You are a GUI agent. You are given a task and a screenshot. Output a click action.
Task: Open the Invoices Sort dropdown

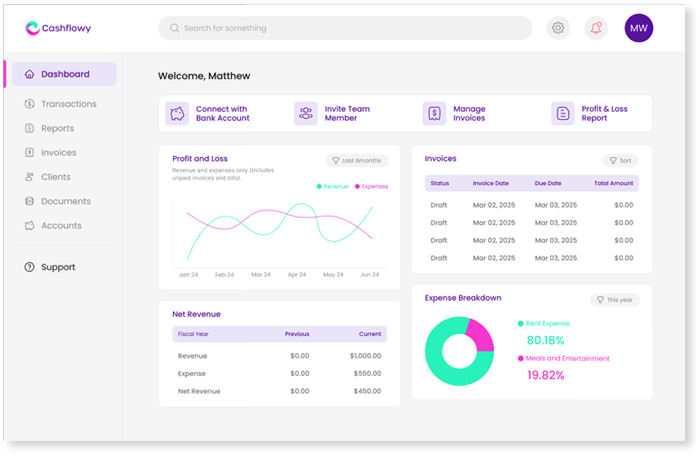coord(620,160)
